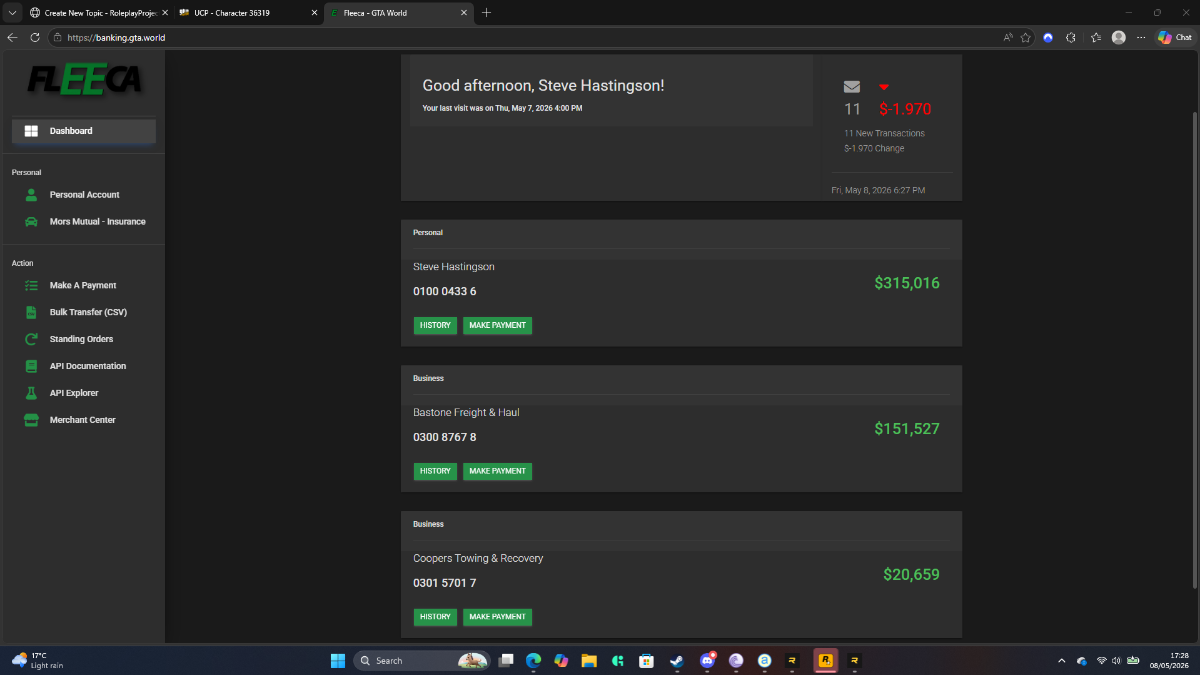The image size is (1200, 675).
Task: Click the Windows taskbar Search box
Action: [x=422, y=661]
